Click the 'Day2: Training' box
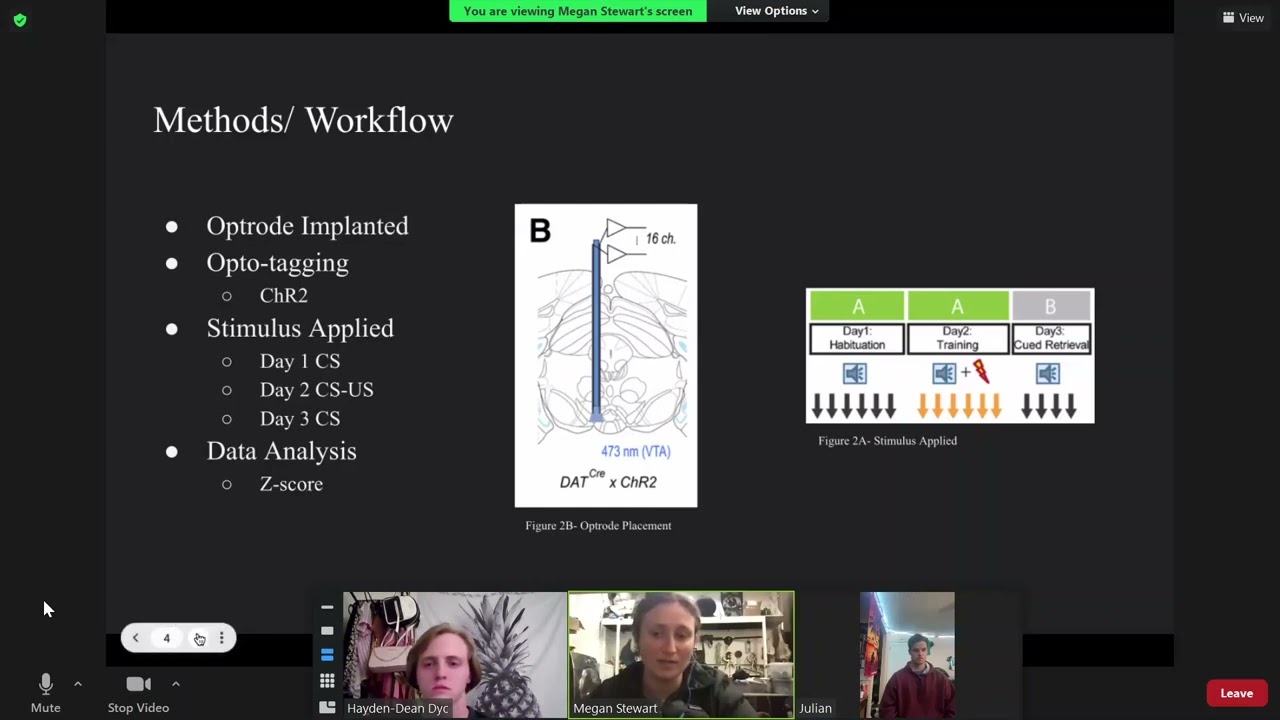This screenshot has width=1280, height=720. (x=957, y=338)
